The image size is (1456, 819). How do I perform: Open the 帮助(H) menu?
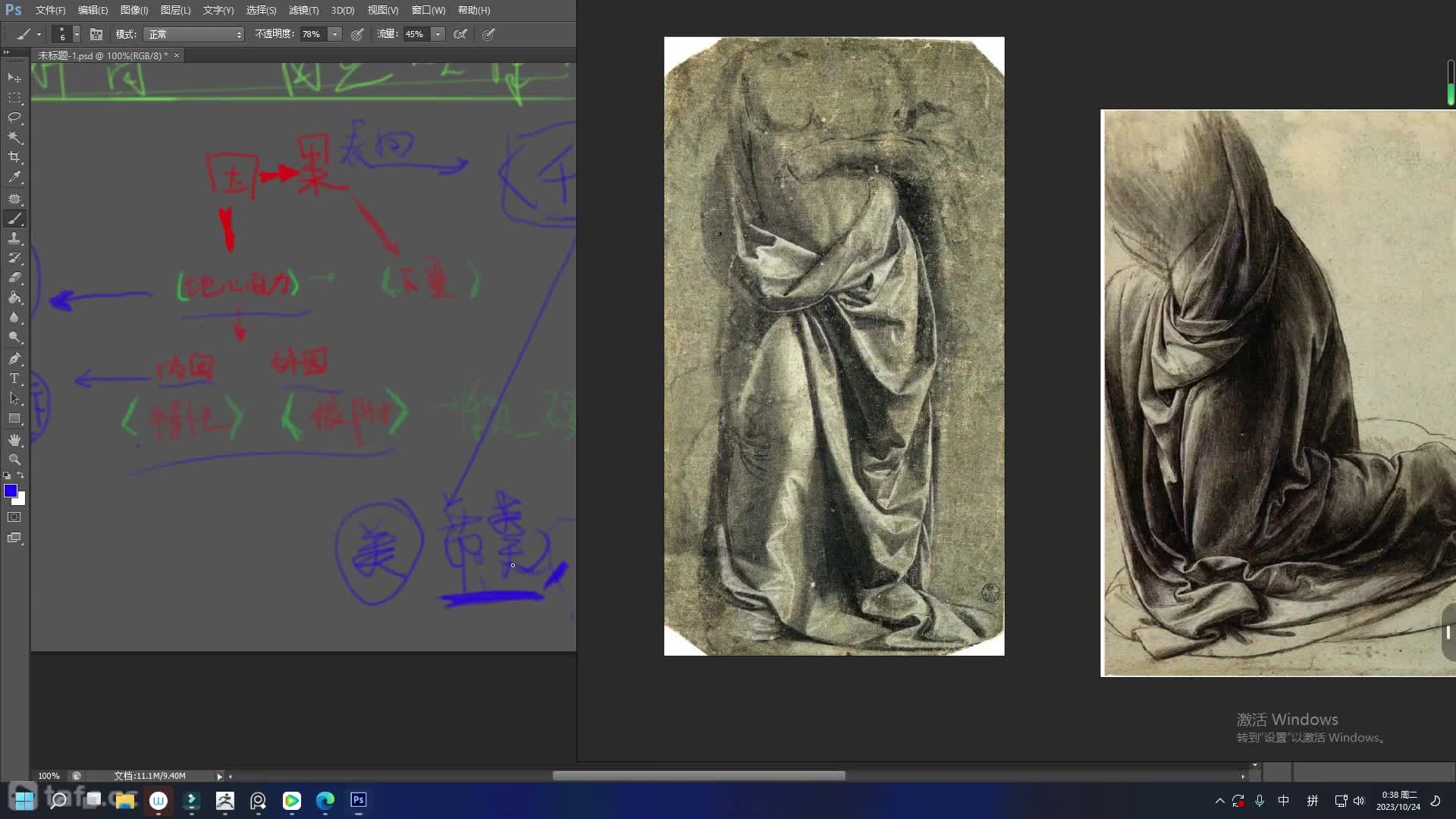[474, 10]
